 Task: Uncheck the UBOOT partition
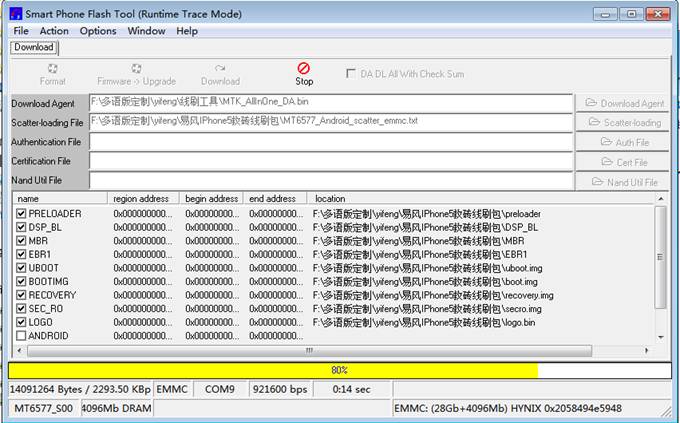[x=21, y=268]
